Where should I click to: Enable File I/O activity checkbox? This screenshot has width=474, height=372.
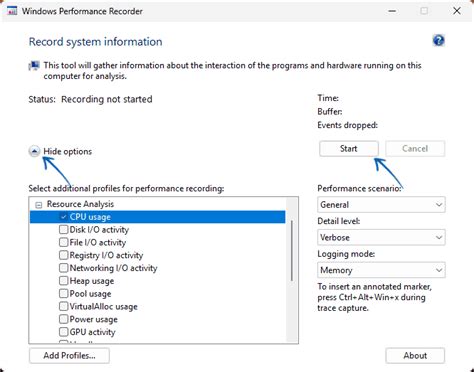tap(63, 242)
